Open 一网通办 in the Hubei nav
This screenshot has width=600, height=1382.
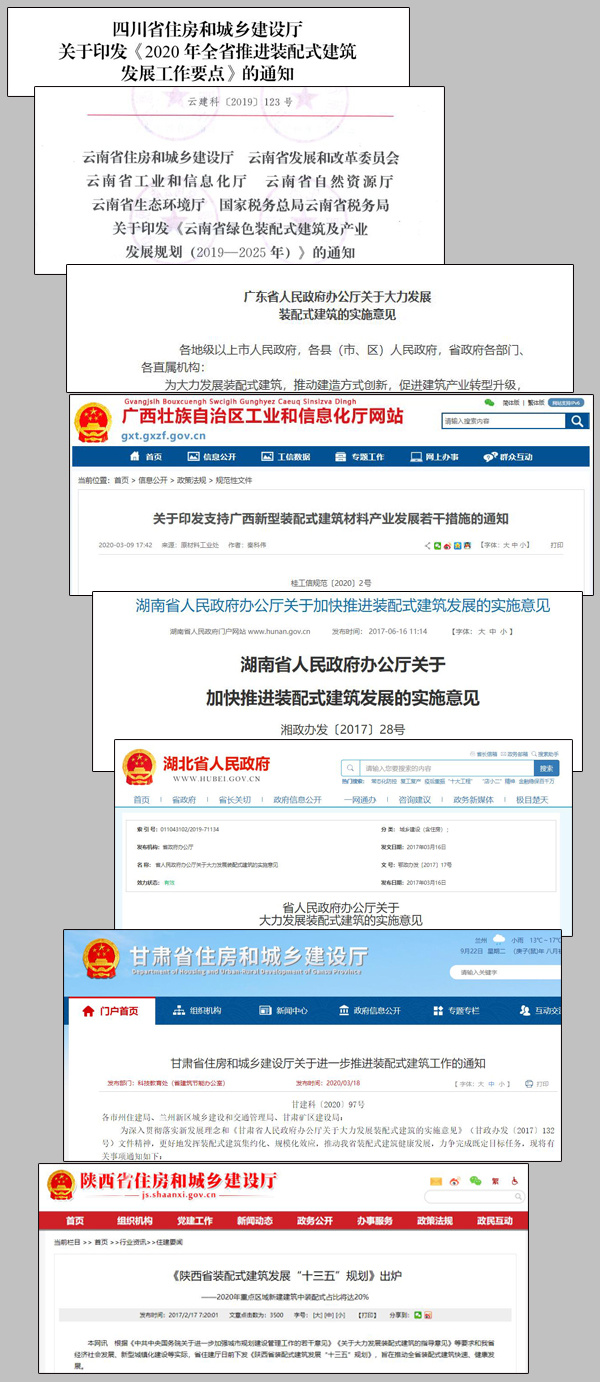click(x=360, y=800)
